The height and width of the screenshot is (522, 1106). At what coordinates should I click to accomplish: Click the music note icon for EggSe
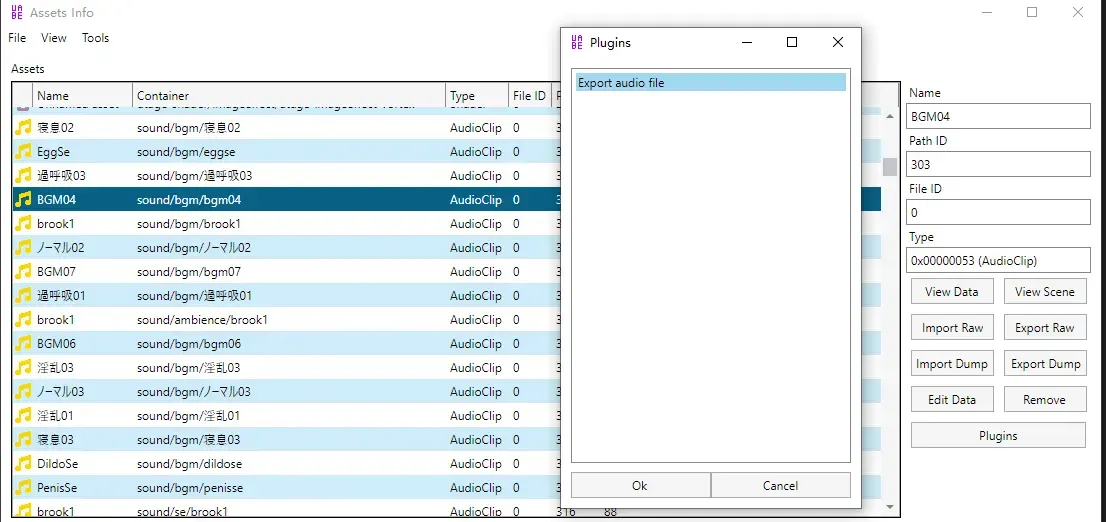(24, 152)
